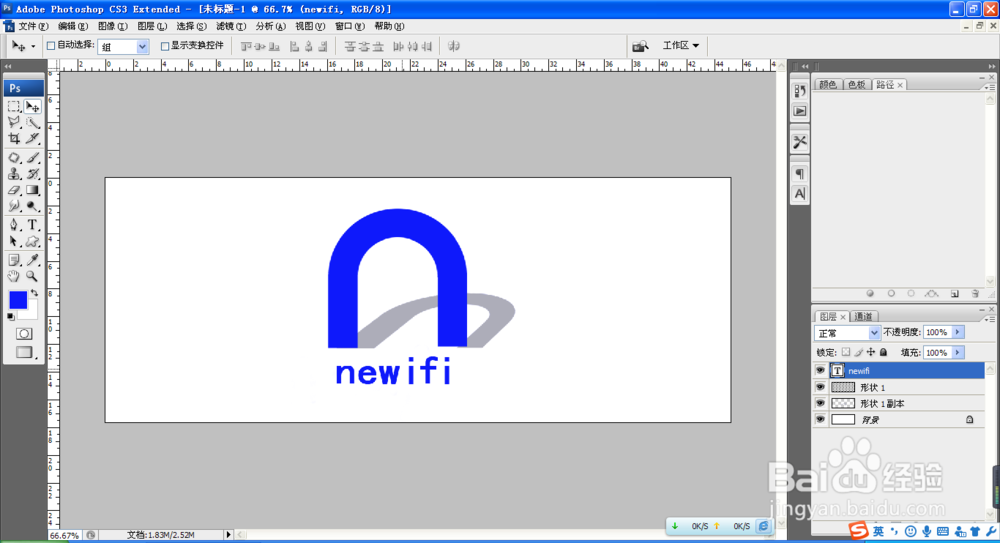Viewport: 1000px width, 543px height.
Task: Select the Horizontal Type tool
Action: pyautogui.click(x=33, y=225)
